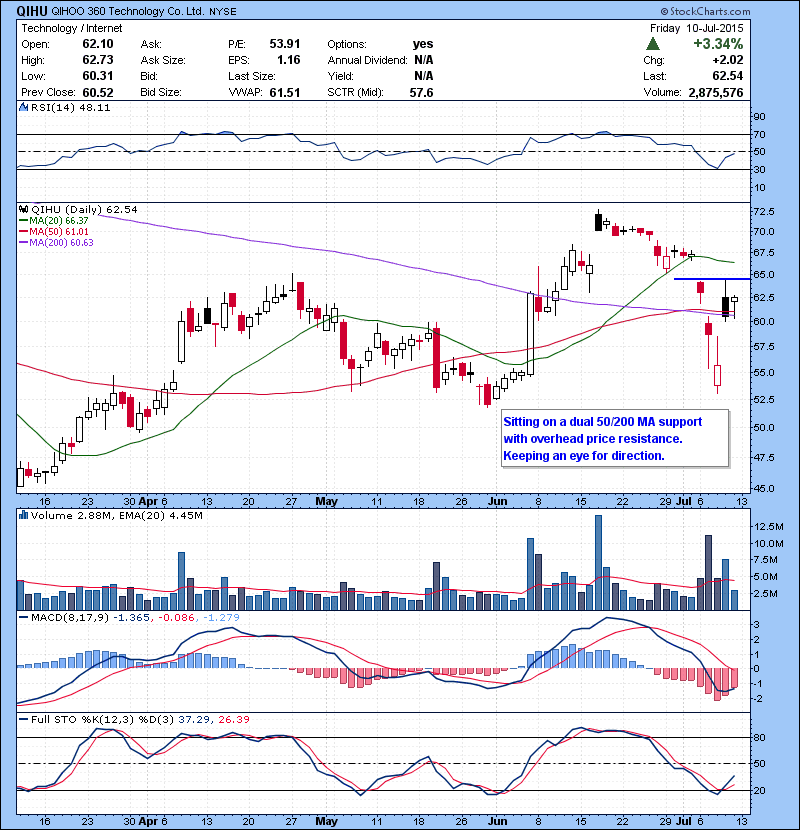Click the MA(50) 61.01 legend entry

[x=54, y=232]
